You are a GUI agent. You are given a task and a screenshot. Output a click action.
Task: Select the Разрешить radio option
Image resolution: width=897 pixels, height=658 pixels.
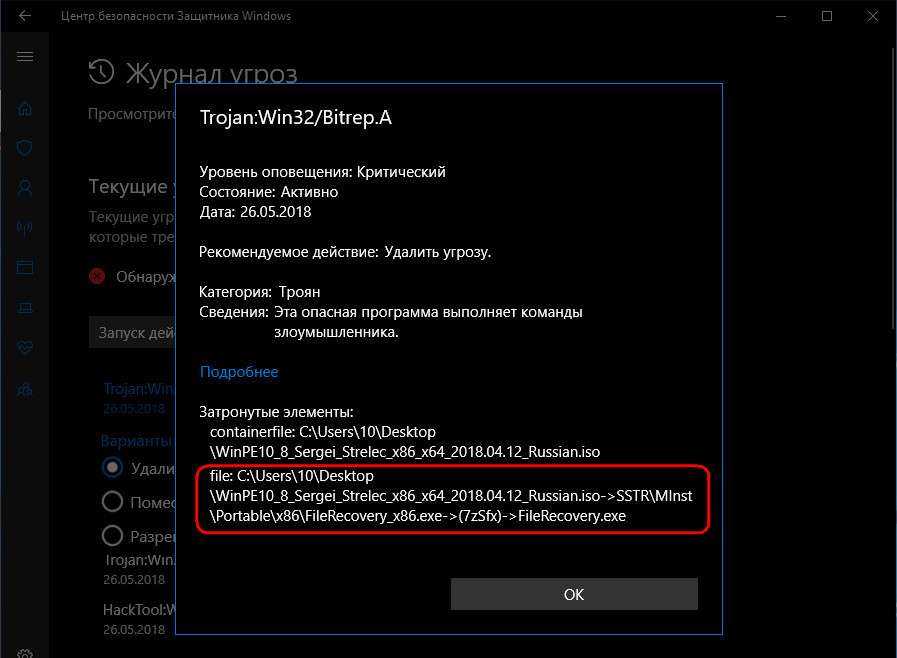point(112,536)
